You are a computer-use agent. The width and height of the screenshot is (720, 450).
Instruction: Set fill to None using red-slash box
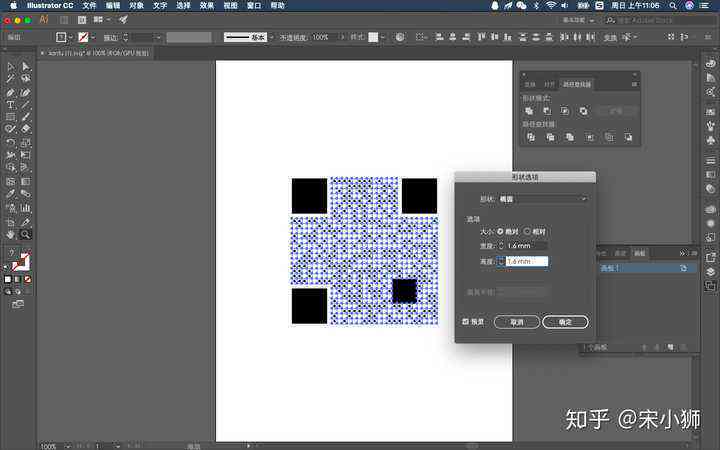[x=28, y=279]
